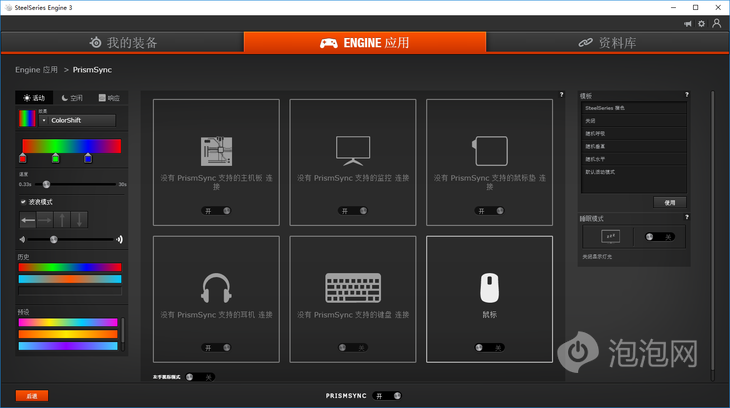
Task: Open settings via the gear icon
Action: 702,24
